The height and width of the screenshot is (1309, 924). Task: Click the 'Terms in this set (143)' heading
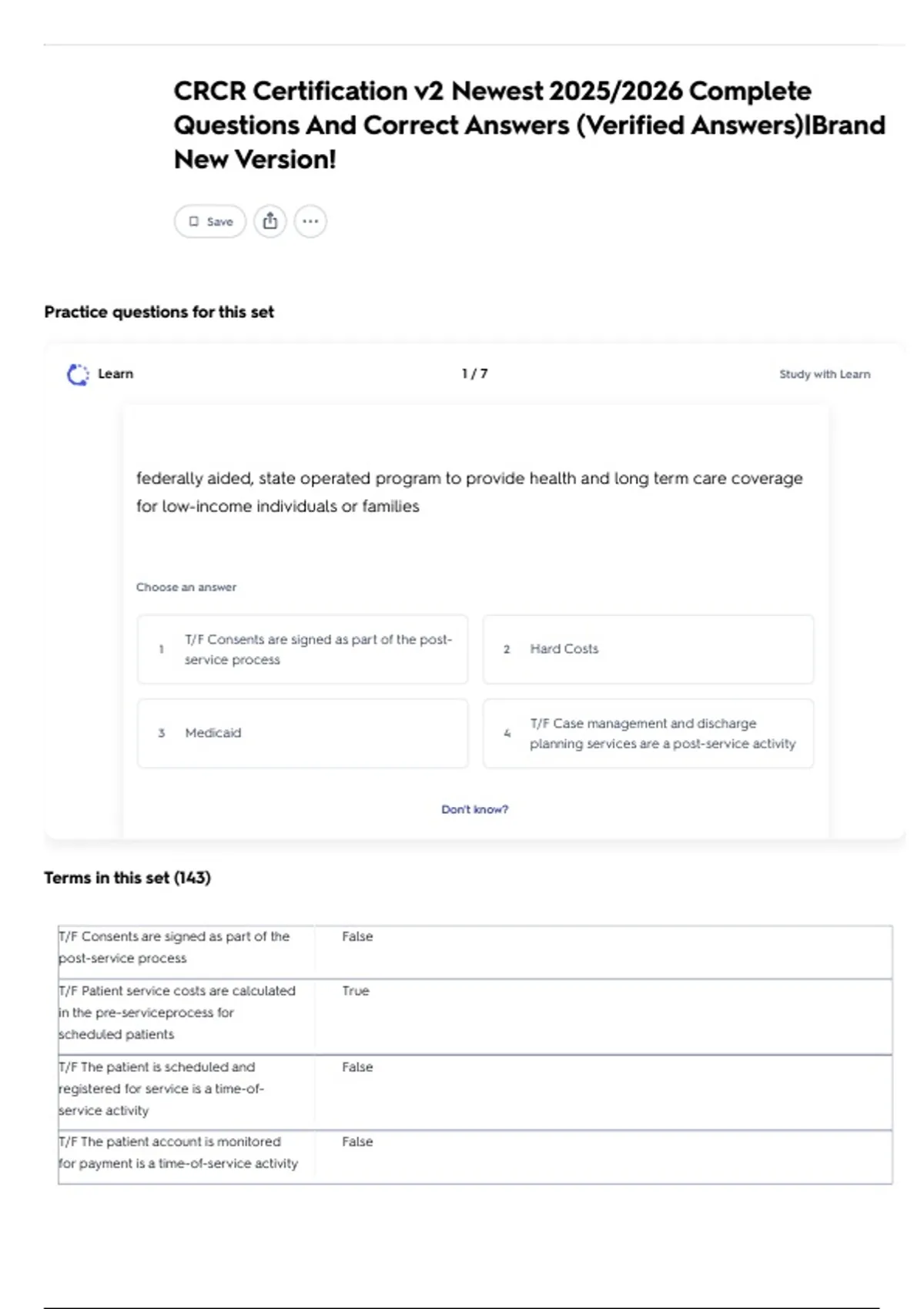127,878
